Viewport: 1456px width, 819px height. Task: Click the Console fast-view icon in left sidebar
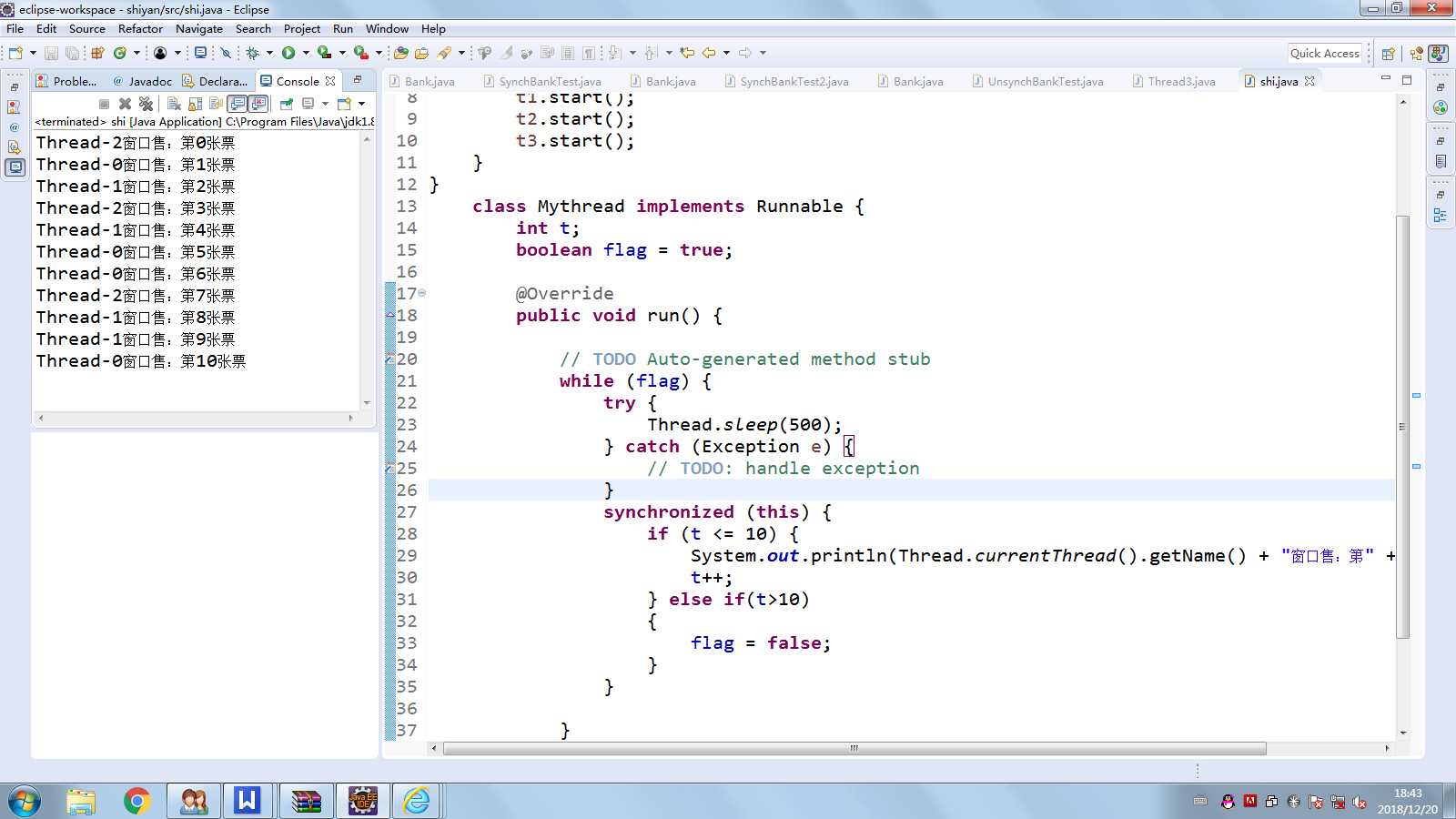coord(15,167)
